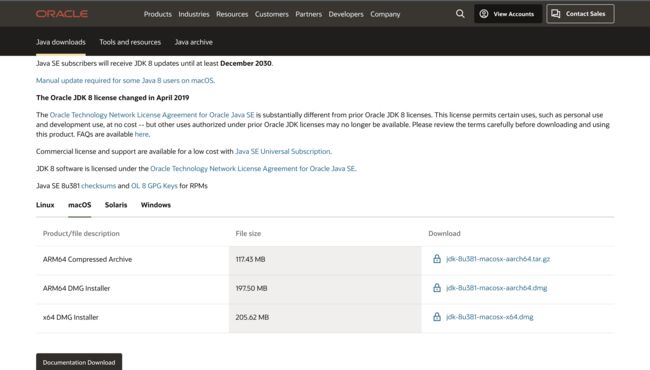The height and width of the screenshot is (370, 650).
Task: Click the Documentation Download button
Action: point(79,362)
